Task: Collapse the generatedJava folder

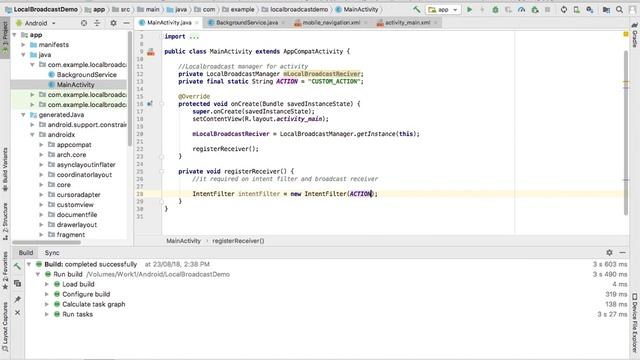Action: point(23,115)
